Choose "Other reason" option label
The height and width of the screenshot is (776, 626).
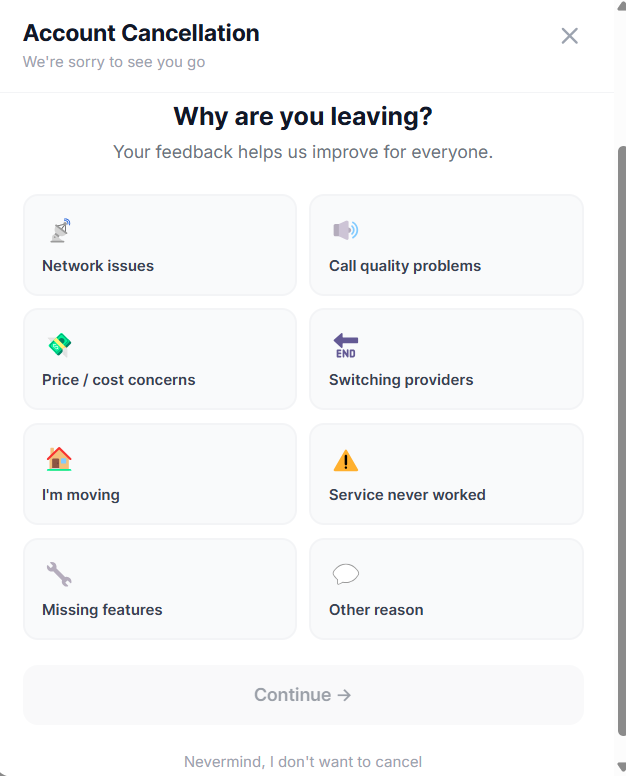click(376, 610)
